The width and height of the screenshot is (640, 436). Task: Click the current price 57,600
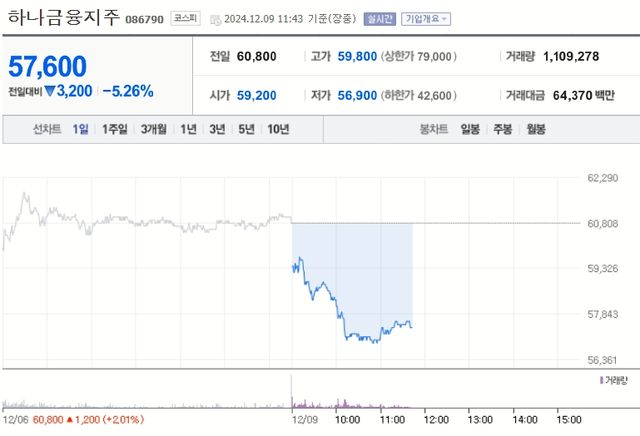pos(47,66)
